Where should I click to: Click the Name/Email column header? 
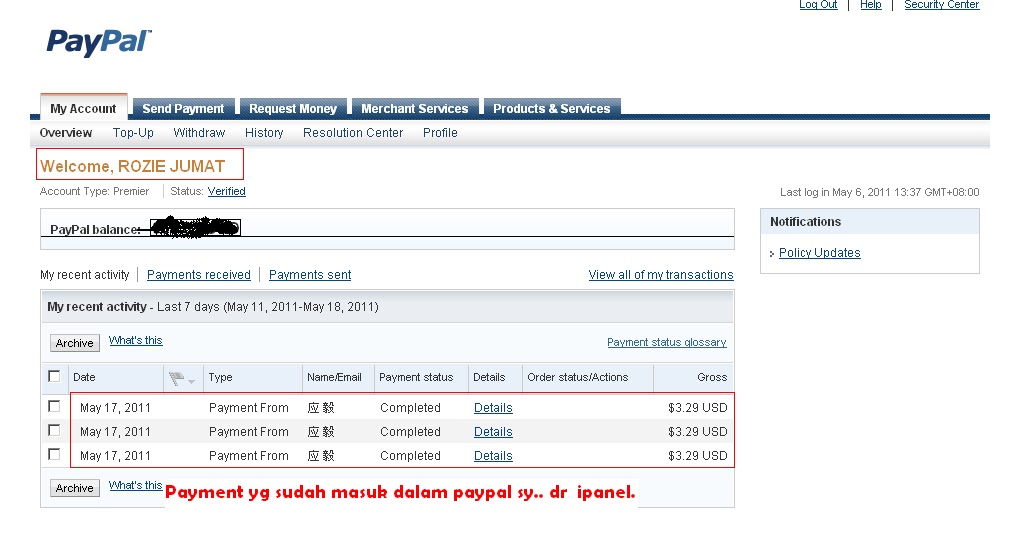[334, 377]
